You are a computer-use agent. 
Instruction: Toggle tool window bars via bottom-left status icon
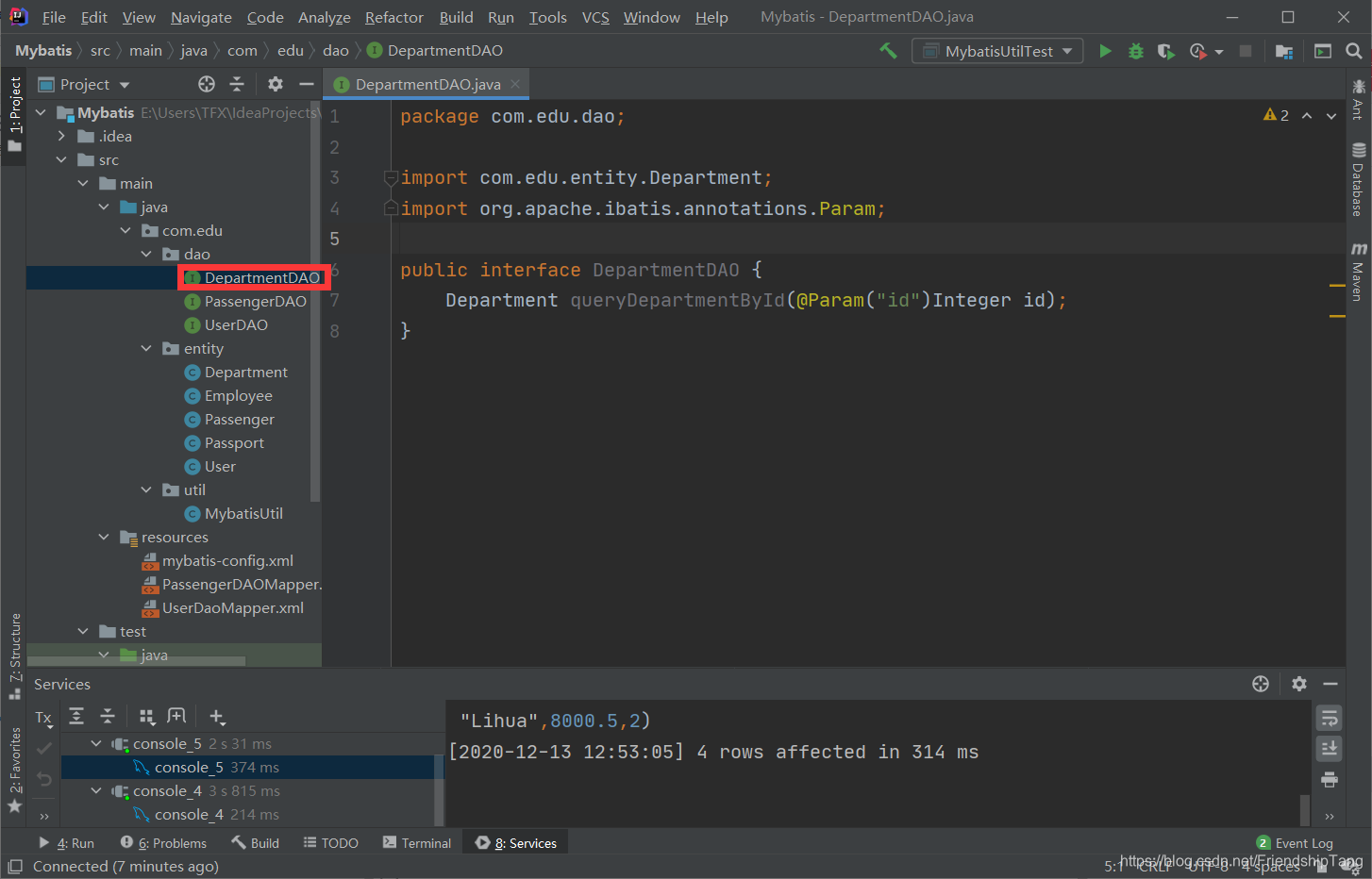tap(14, 866)
